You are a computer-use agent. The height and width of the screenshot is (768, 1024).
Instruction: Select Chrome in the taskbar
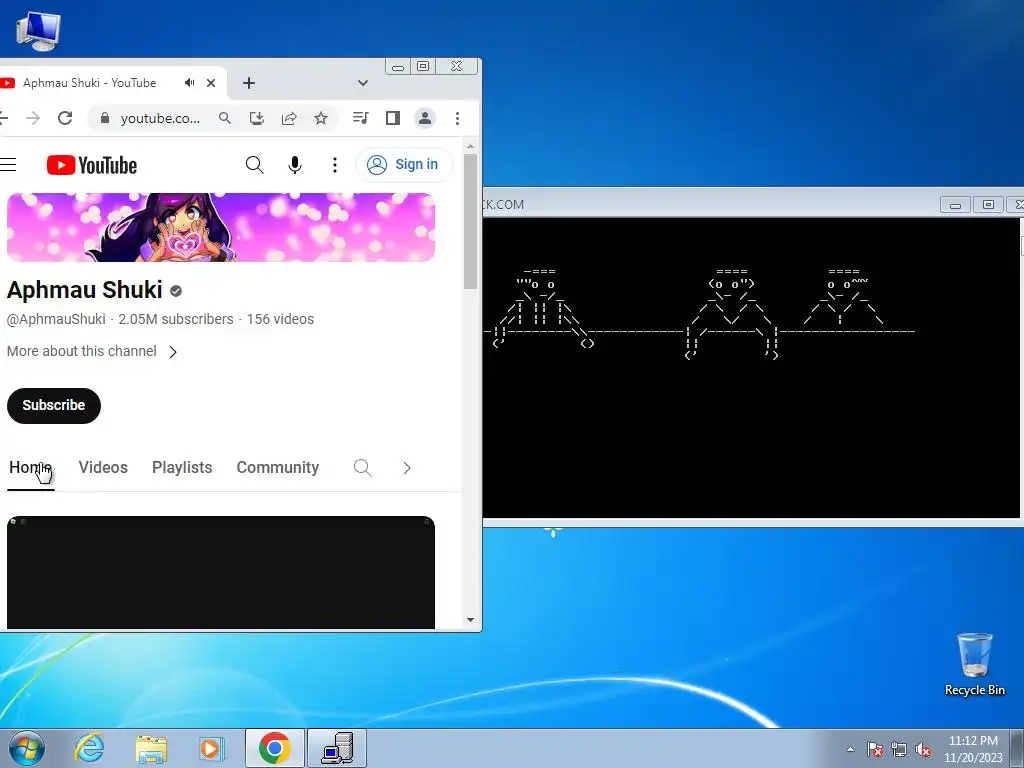tap(275, 748)
